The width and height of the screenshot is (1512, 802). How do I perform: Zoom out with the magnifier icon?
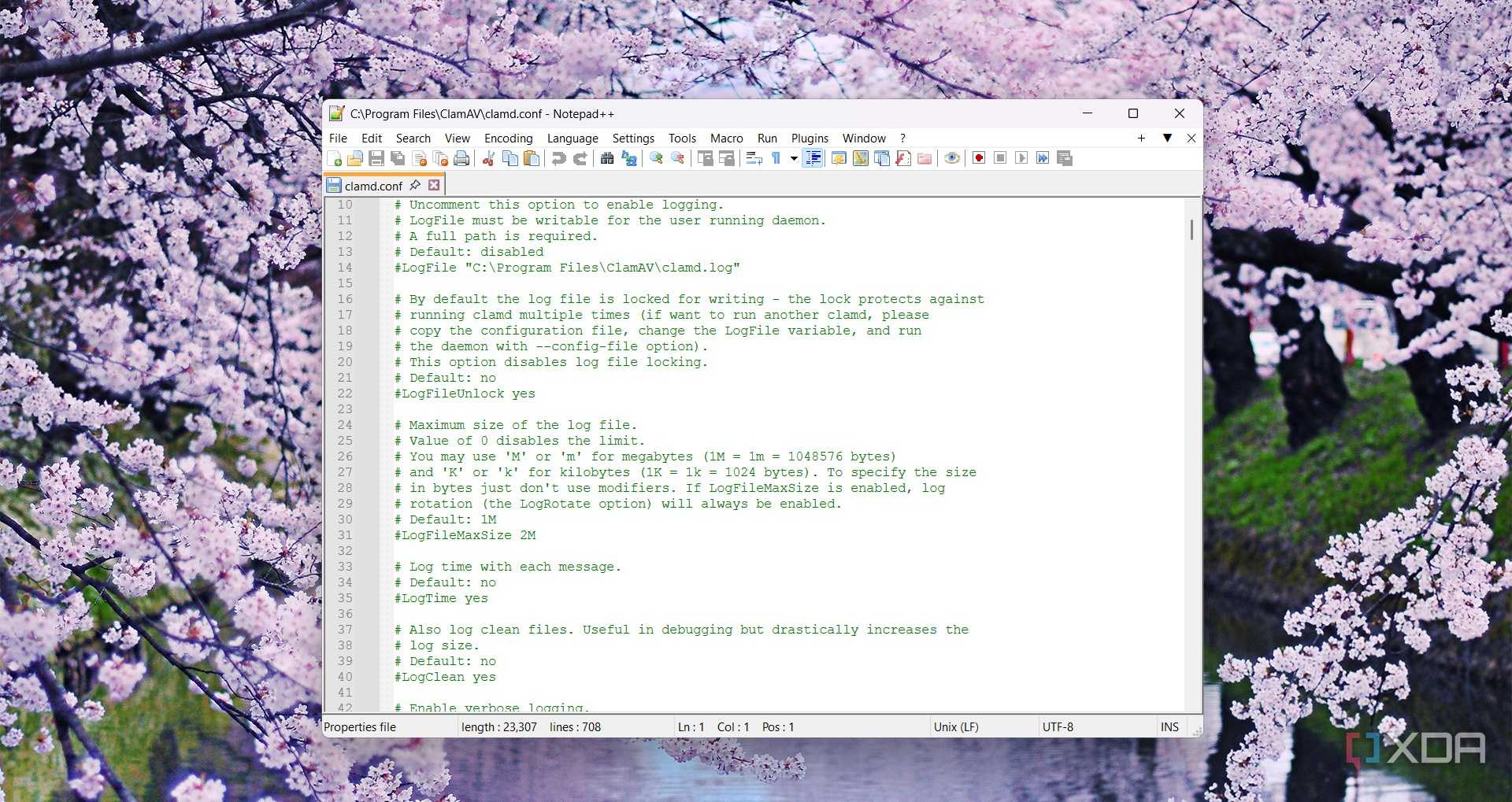(x=678, y=159)
